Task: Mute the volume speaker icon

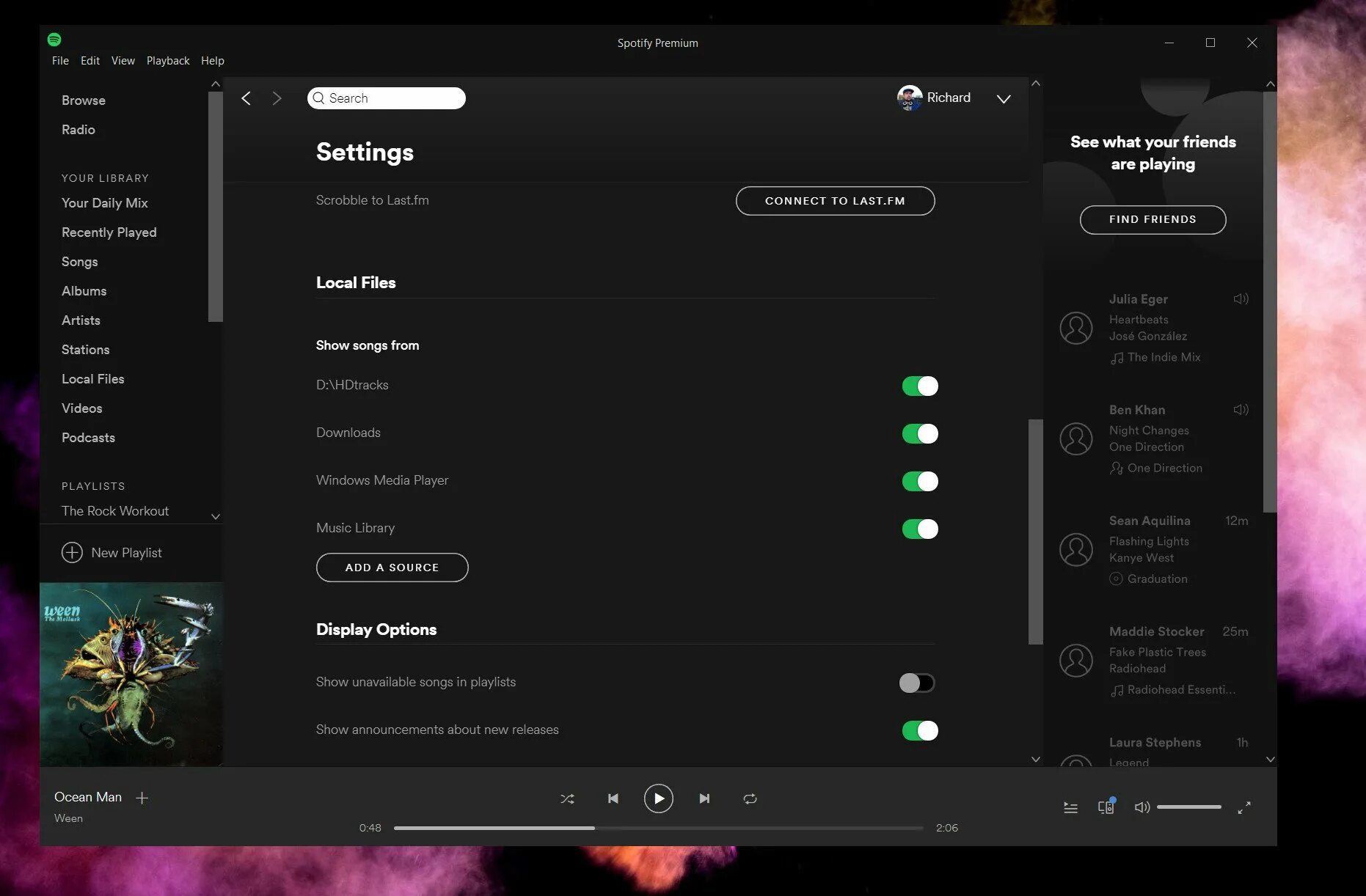Action: (1142, 807)
